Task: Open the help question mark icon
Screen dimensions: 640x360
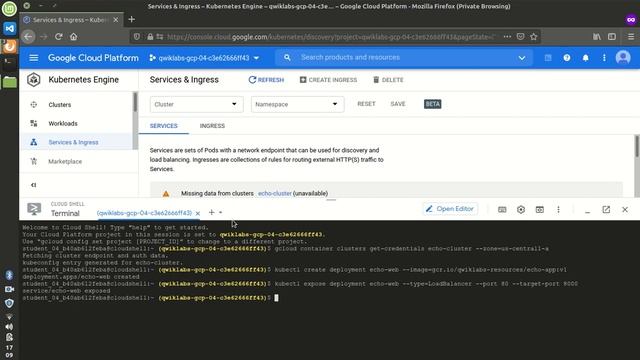Action: click(567, 58)
